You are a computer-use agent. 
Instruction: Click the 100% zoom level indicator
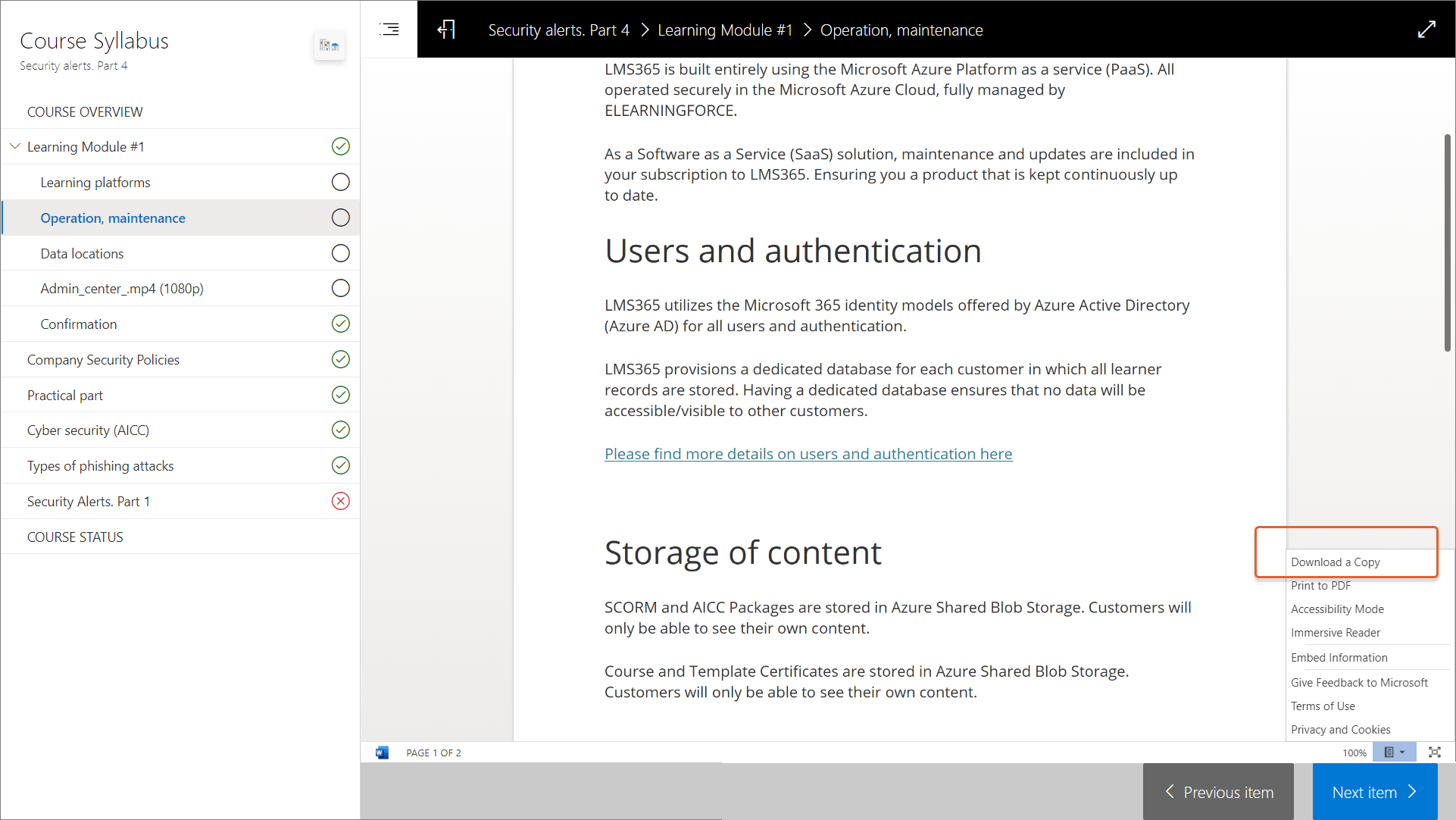[x=1354, y=753]
